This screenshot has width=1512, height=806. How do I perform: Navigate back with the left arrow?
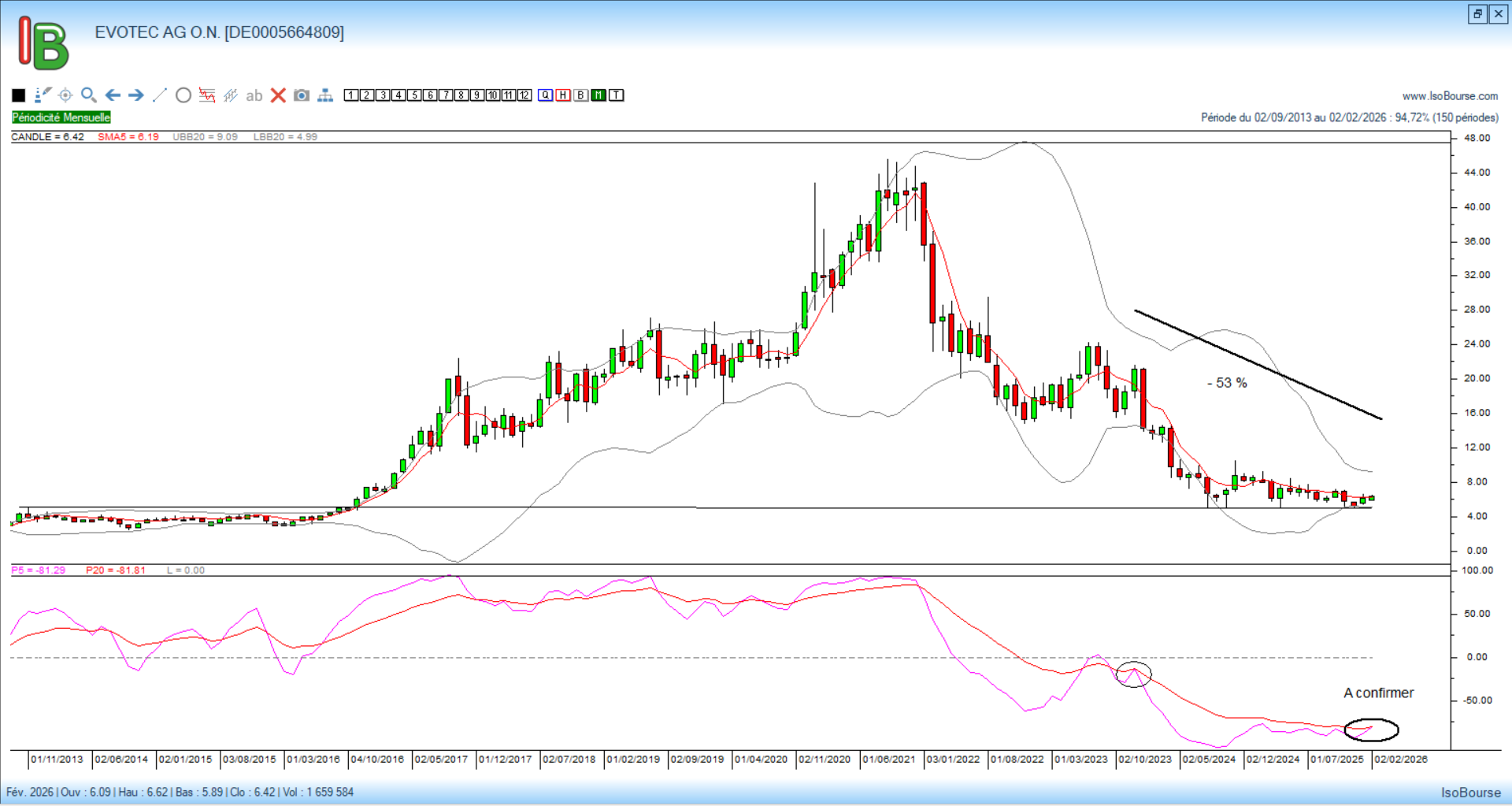[x=113, y=95]
